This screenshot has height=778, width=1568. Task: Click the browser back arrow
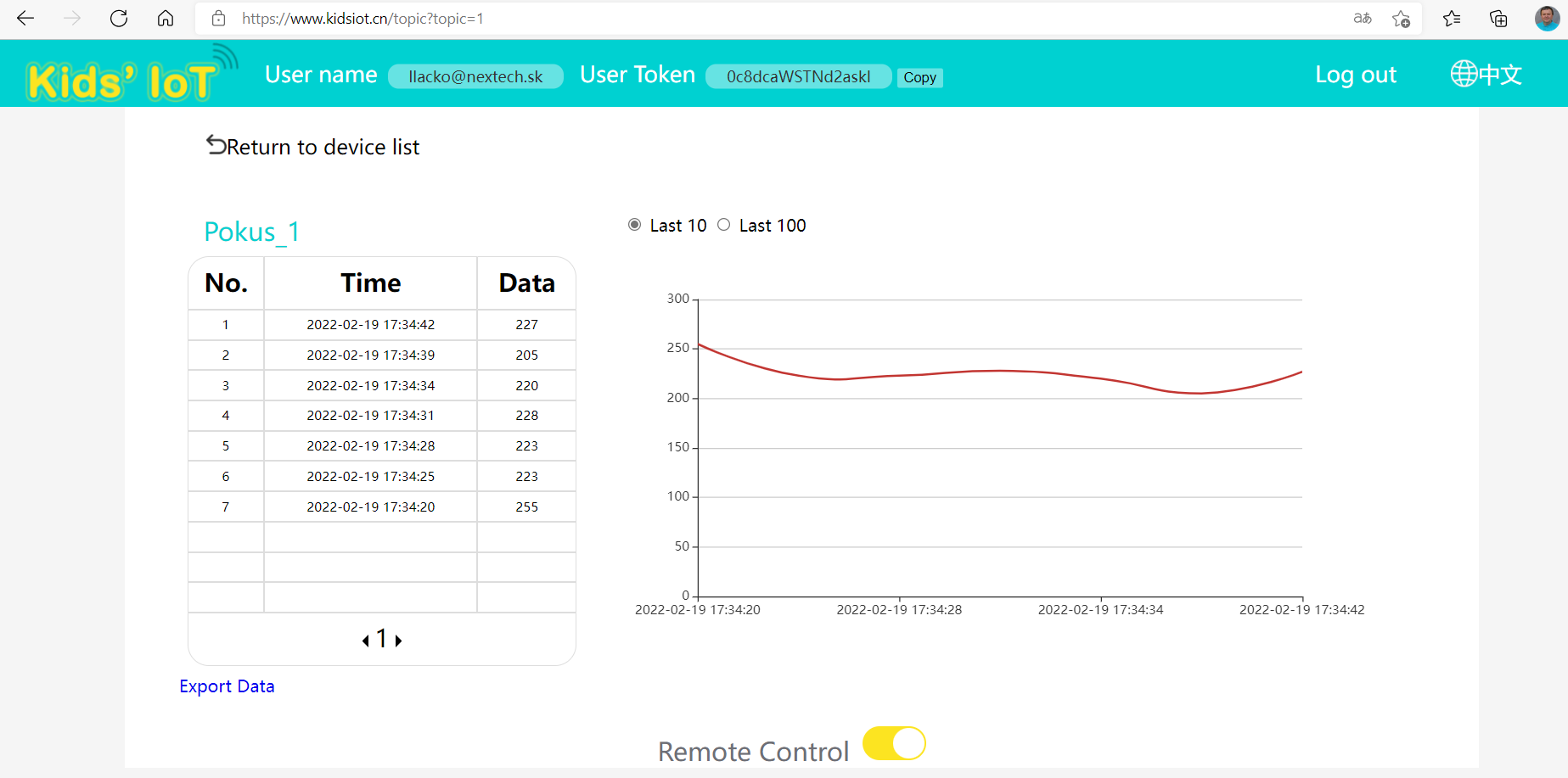pos(25,19)
